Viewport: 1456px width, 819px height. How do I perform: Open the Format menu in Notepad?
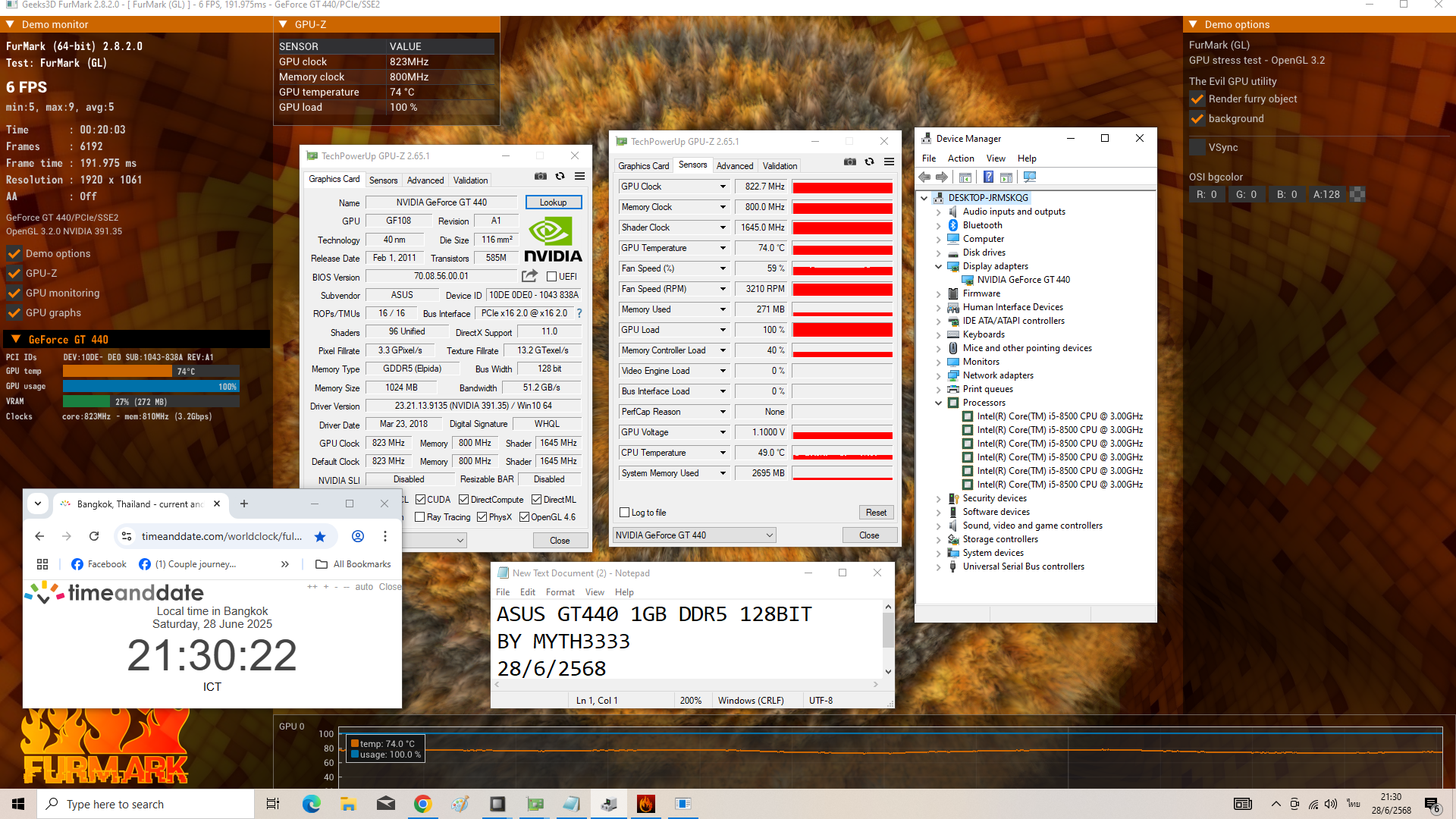[560, 592]
